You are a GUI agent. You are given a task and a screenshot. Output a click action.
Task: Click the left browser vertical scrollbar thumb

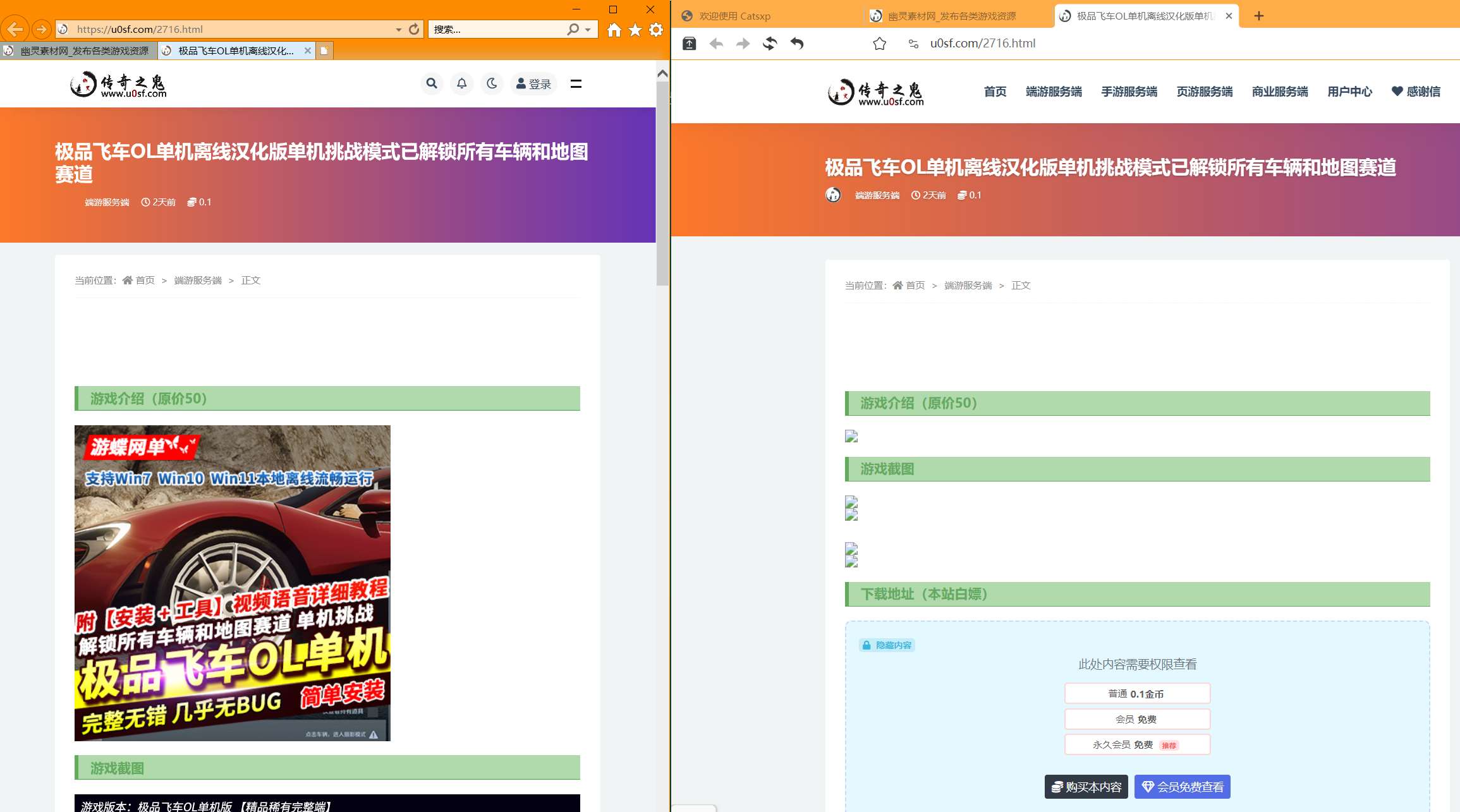click(662, 183)
